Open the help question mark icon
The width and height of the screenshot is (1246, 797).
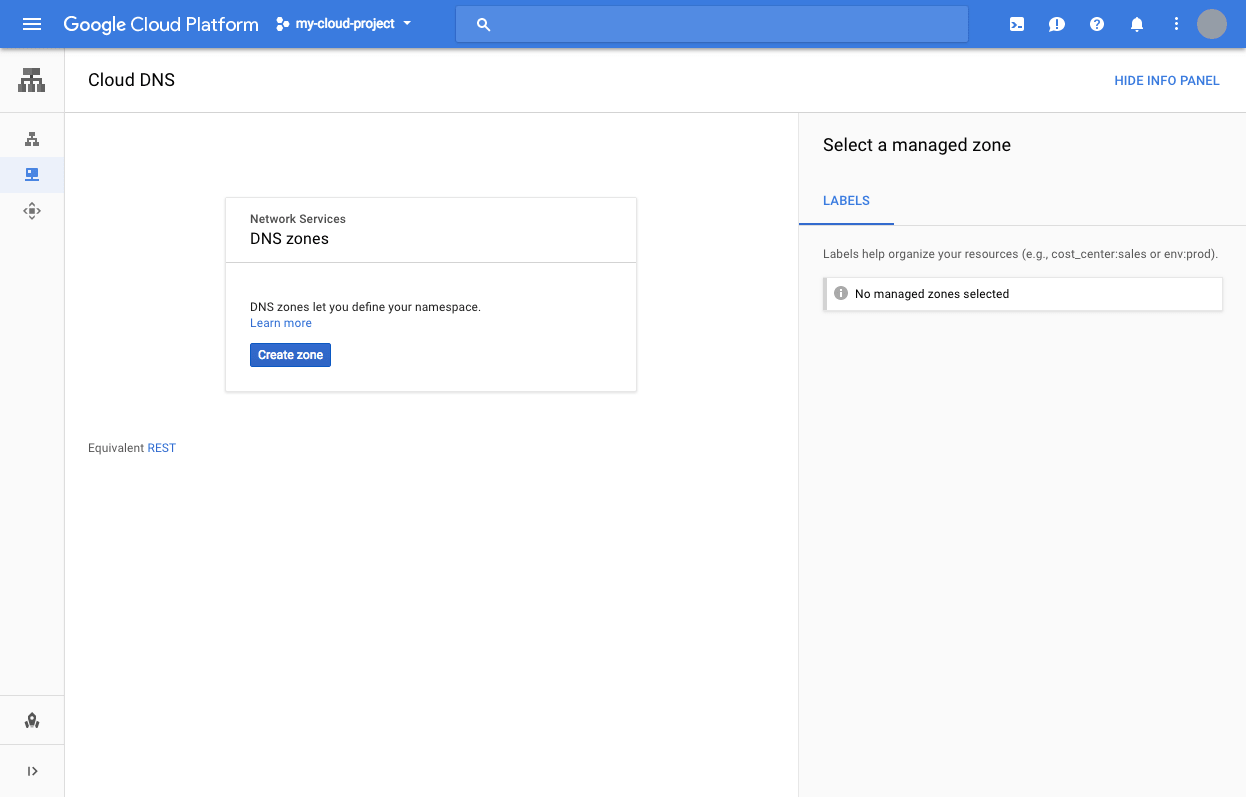tap(1097, 24)
